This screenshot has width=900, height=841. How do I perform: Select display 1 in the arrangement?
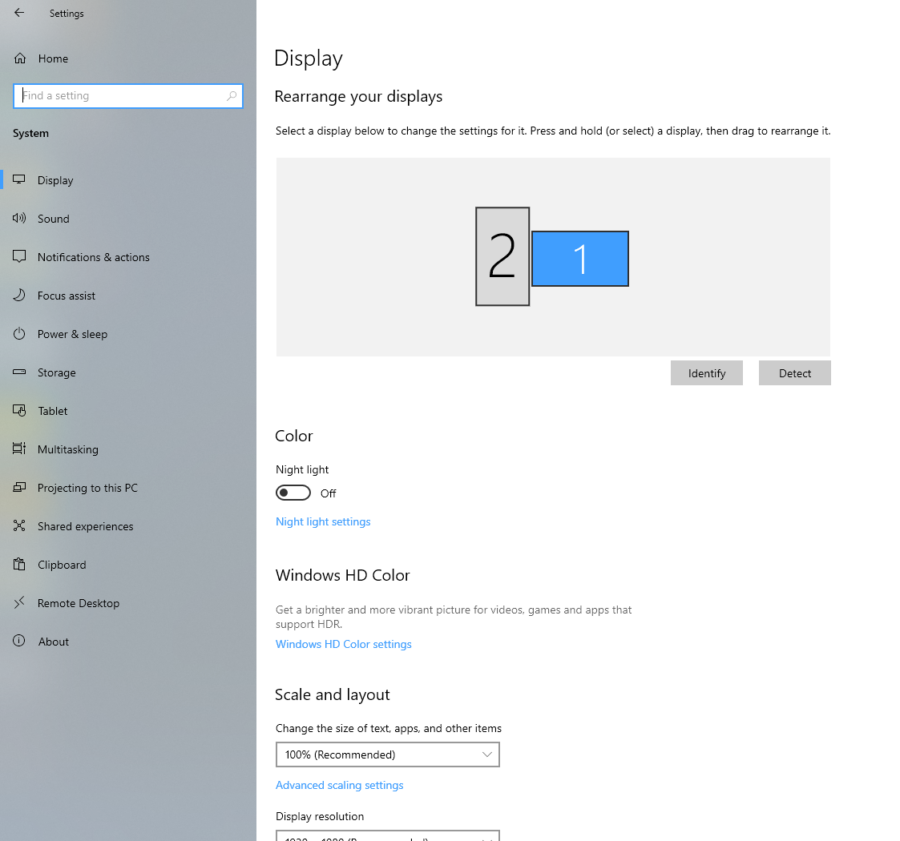point(580,258)
